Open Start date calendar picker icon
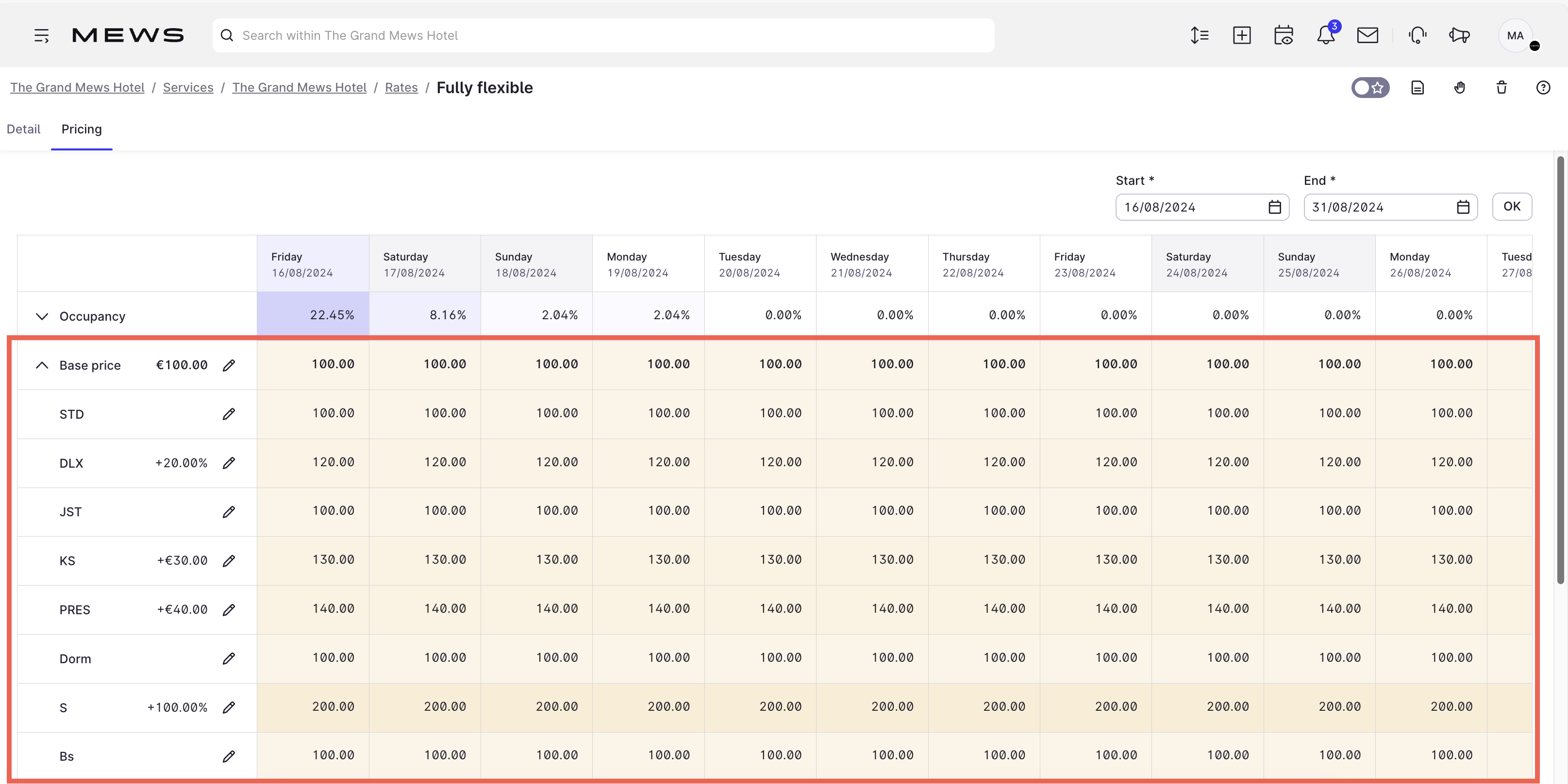Viewport: 1568px width, 784px height. pos(1275,208)
